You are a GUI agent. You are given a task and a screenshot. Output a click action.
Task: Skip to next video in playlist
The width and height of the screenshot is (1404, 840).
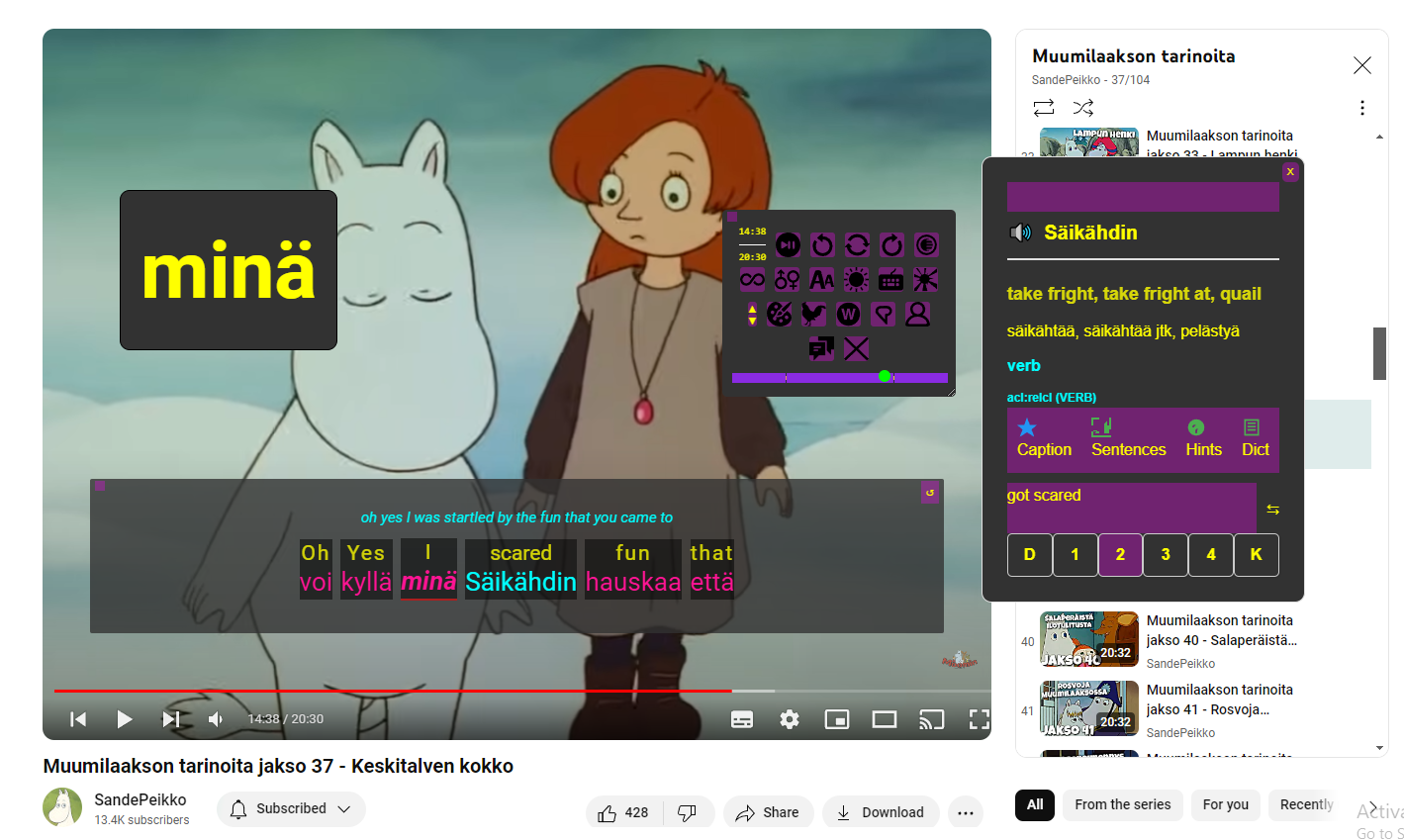(x=170, y=719)
